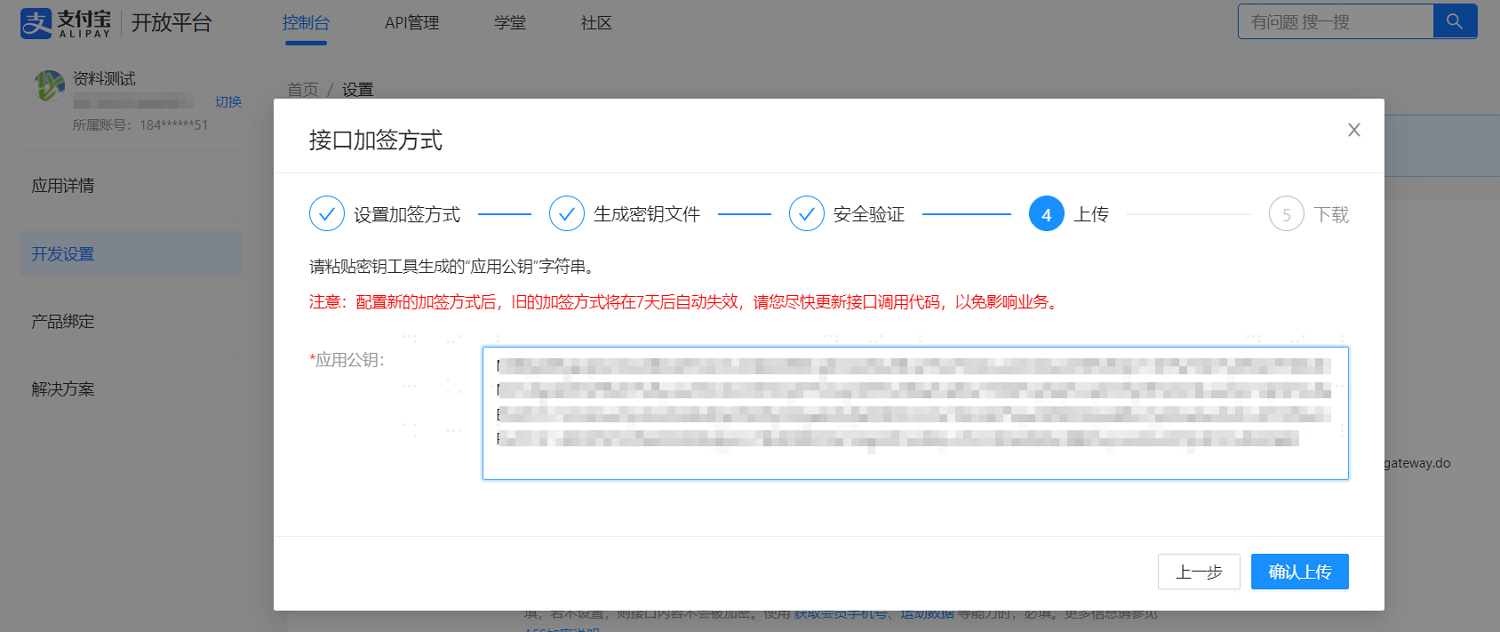Open the API管理 tab
This screenshot has height=632, width=1500.
[x=412, y=23]
